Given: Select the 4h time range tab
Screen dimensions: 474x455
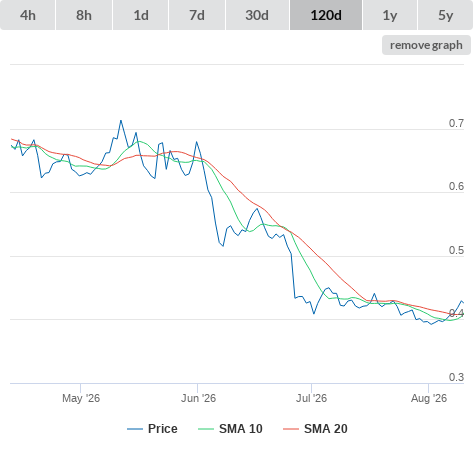Looking at the screenshot, I should point(28,15).
